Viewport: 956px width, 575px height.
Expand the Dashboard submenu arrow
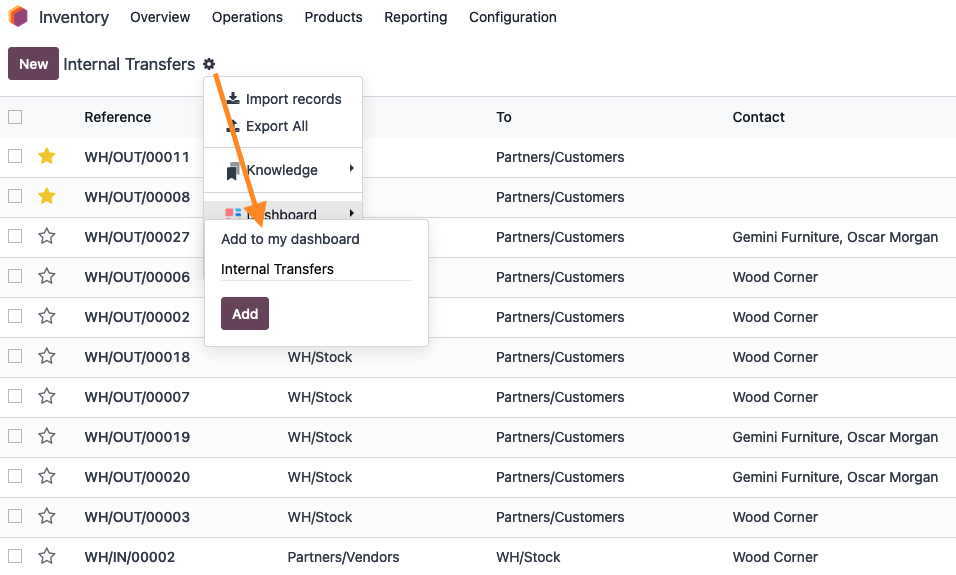pyautogui.click(x=351, y=213)
